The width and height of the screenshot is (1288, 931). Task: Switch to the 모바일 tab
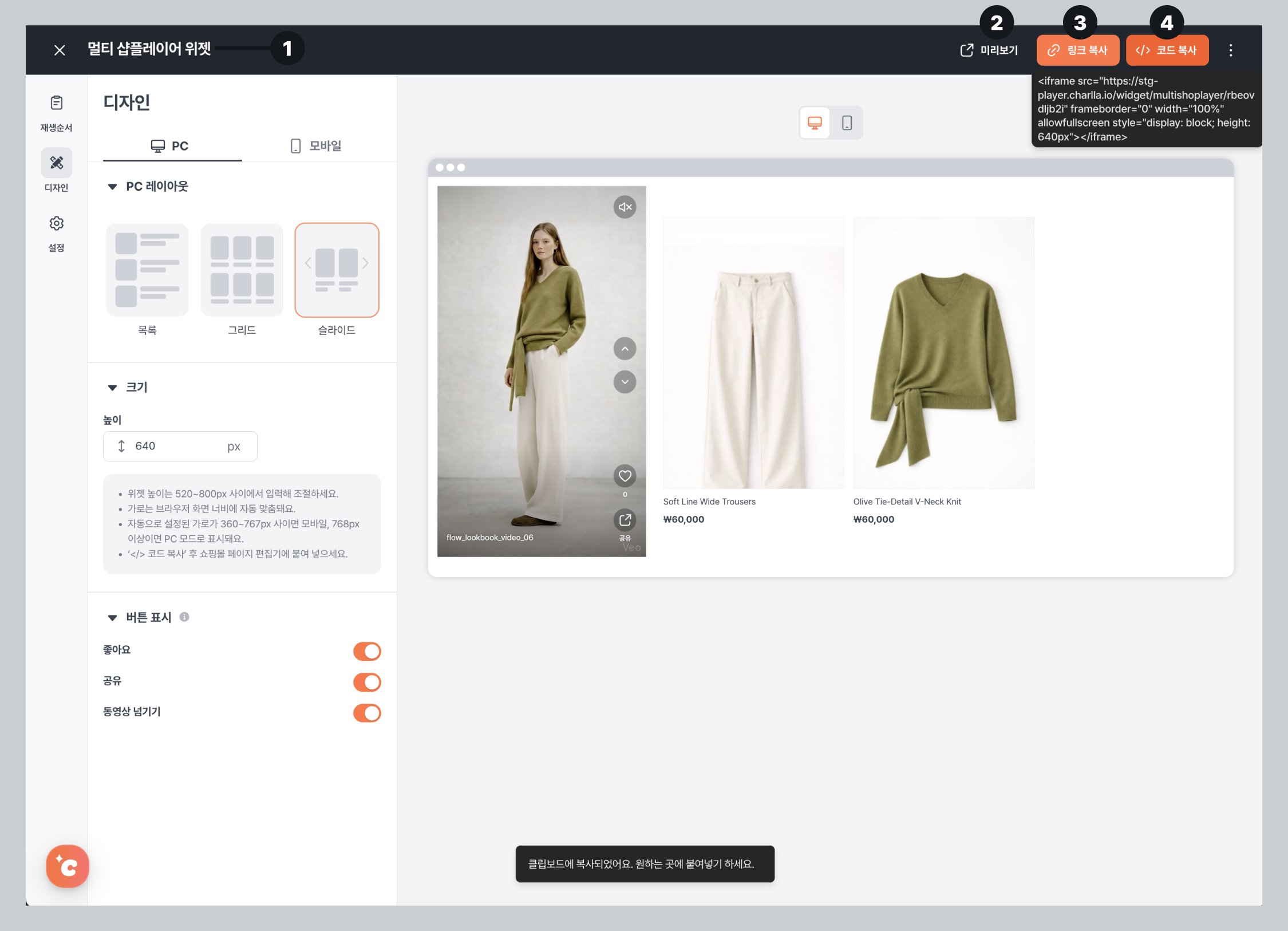coord(316,146)
